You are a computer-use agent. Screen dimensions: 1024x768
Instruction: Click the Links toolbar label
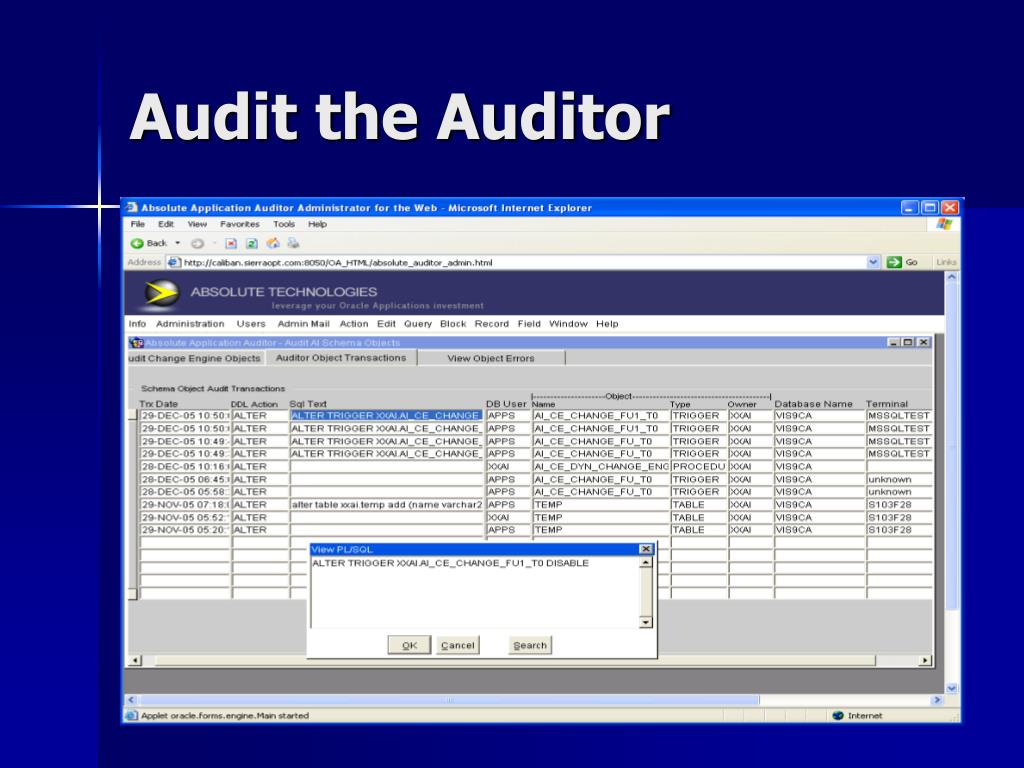tap(946, 263)
